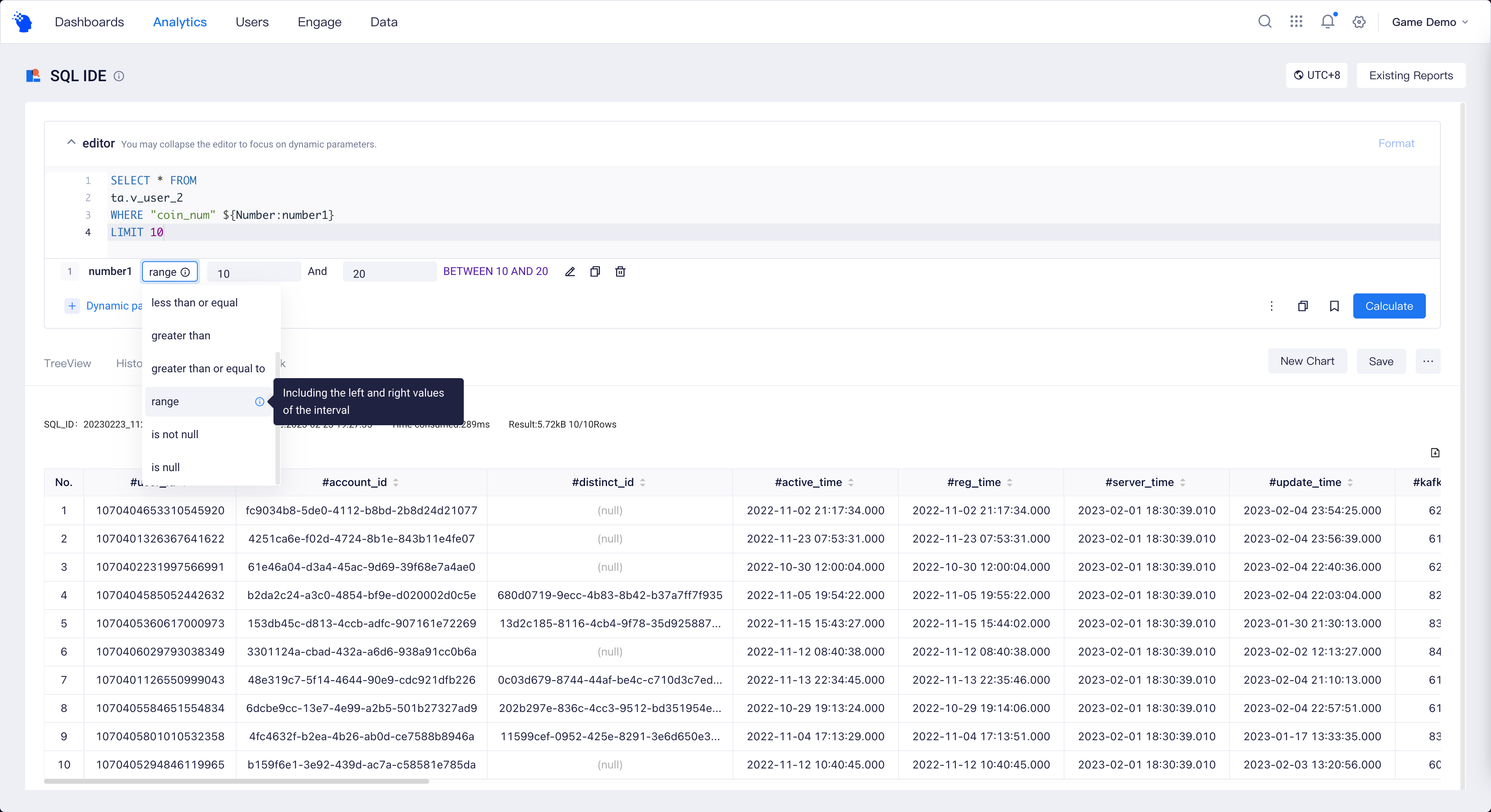This screenshot has height=812, width=1491.
Task: Open the settings gear icon
Action: coord(1359,22)
